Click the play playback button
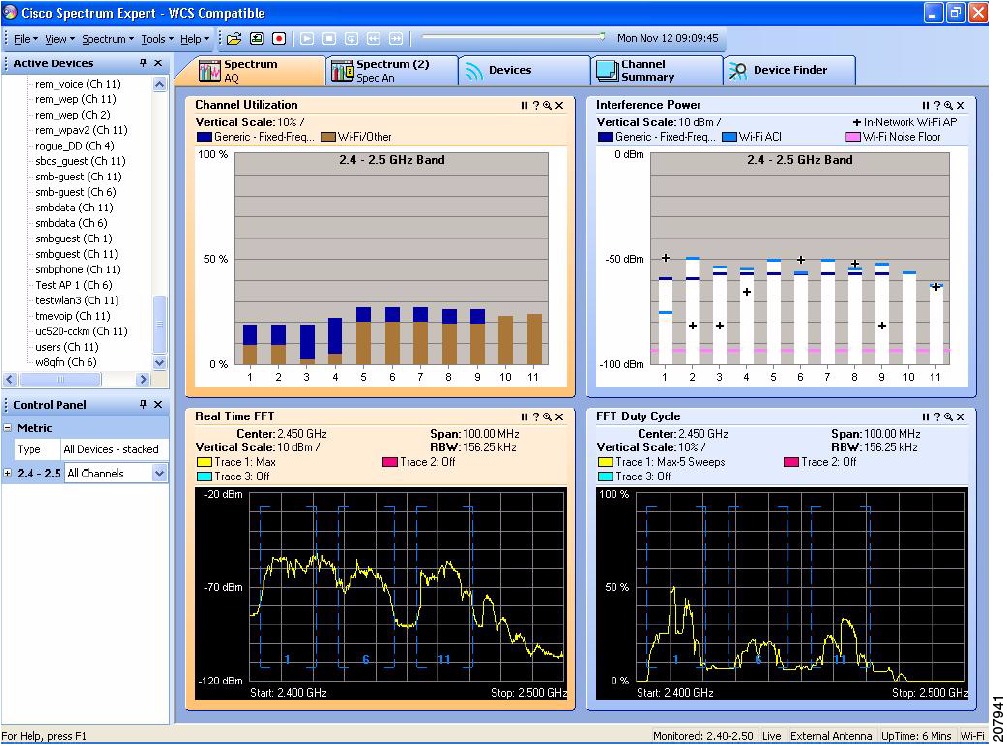This screenshot has width=1007, height=746. pos(307,39)
